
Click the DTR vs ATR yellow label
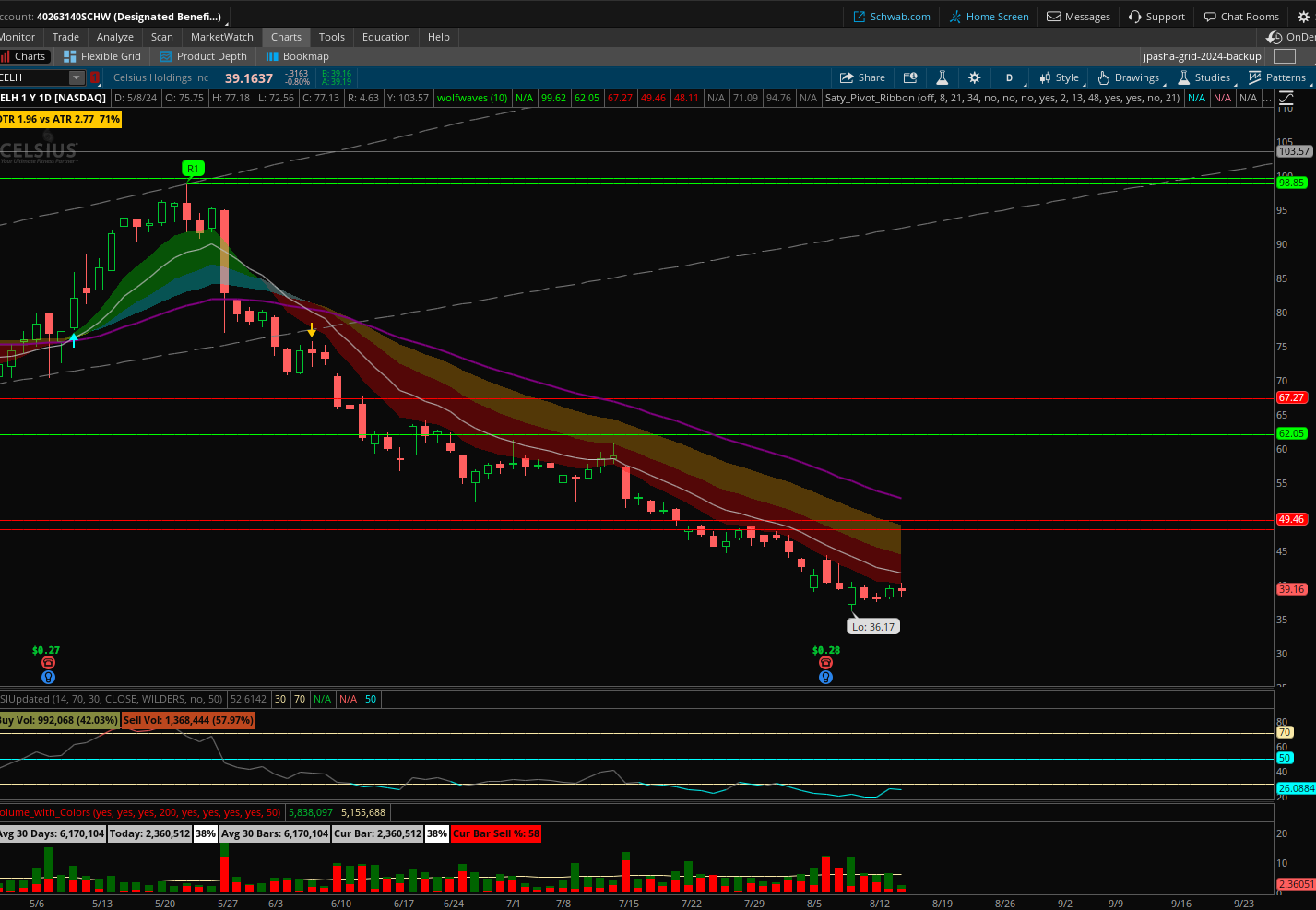coord(59,119)
